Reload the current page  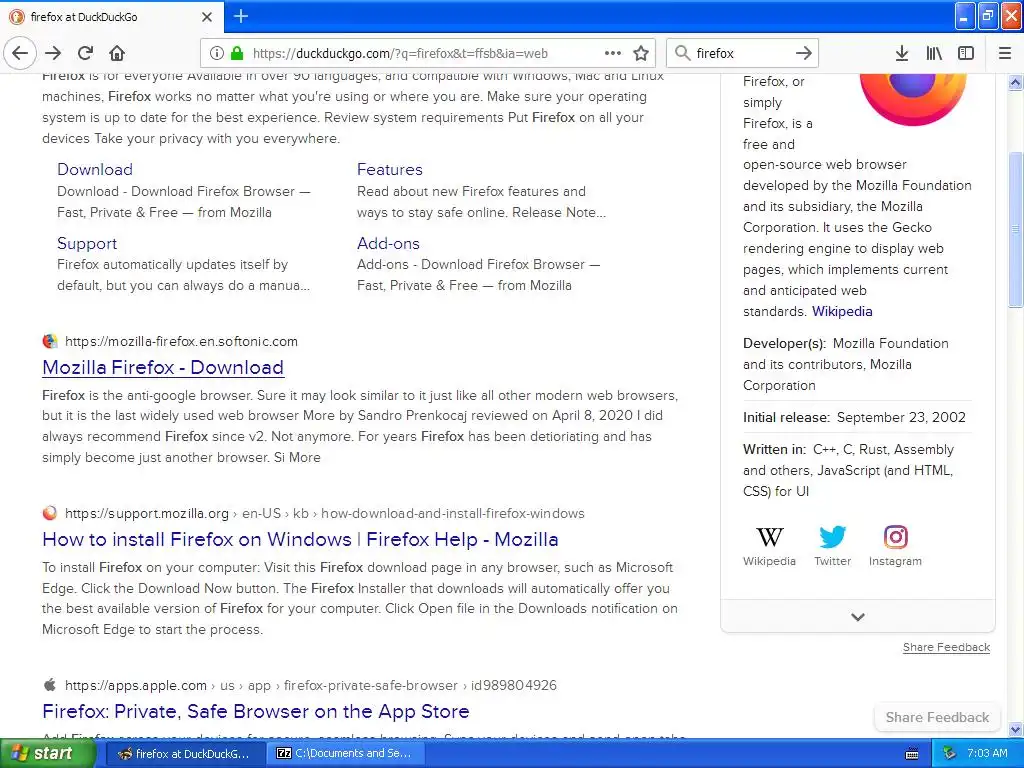[x=86, y=53]
